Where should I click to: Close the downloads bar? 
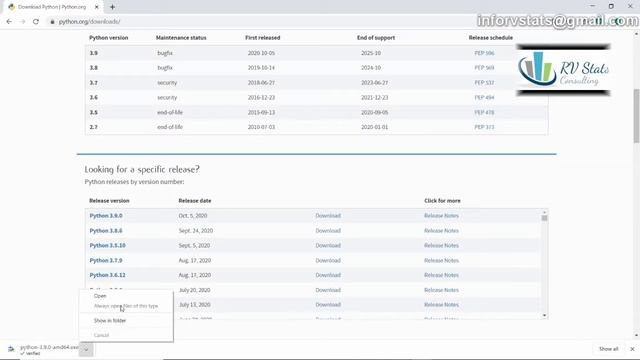632,349
